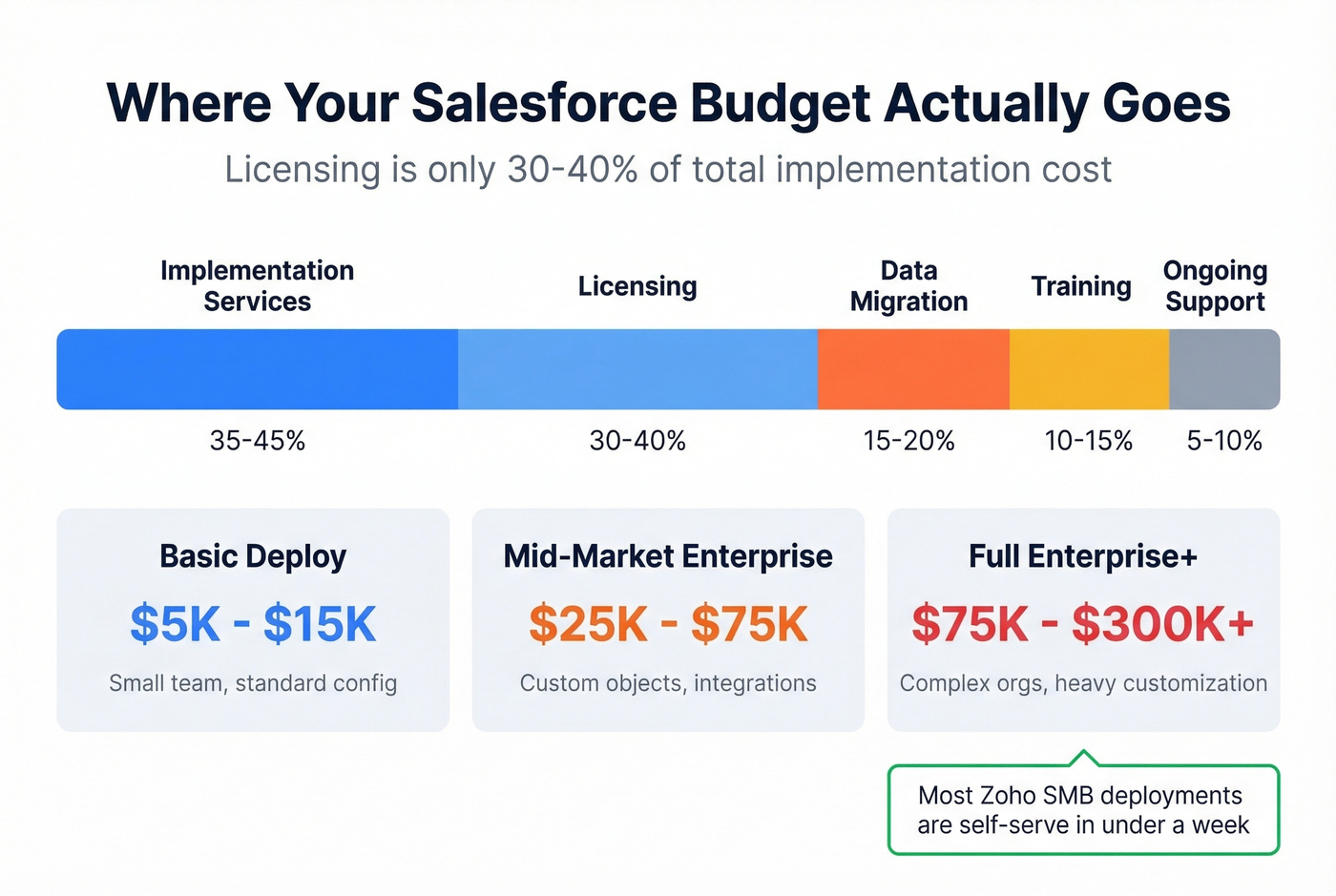1336x896 pixels.
Task: Click the Data Migration label
Action: [x=908, y=285]
